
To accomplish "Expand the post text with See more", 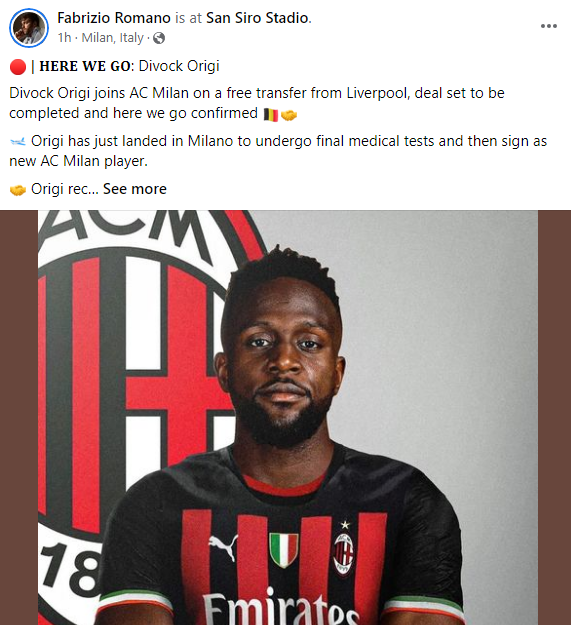I will tap(135, 189).
